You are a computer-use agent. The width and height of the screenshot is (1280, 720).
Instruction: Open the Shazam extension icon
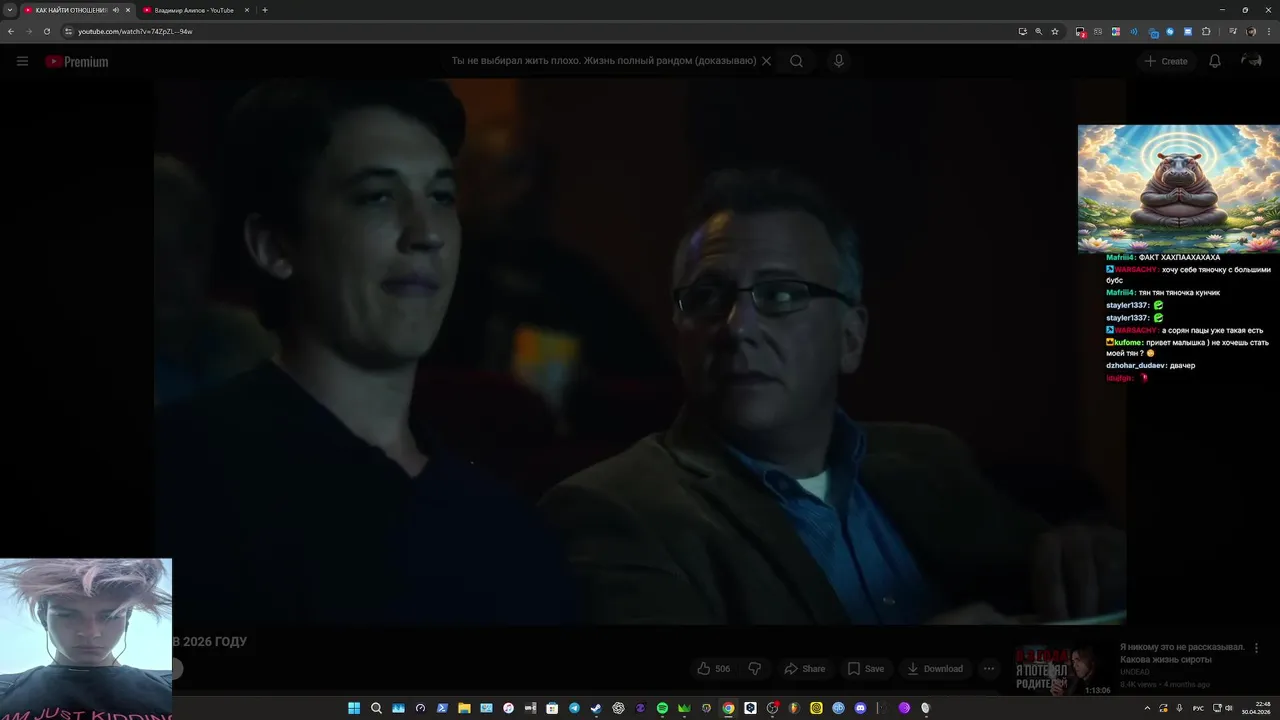click(1170, 31)
